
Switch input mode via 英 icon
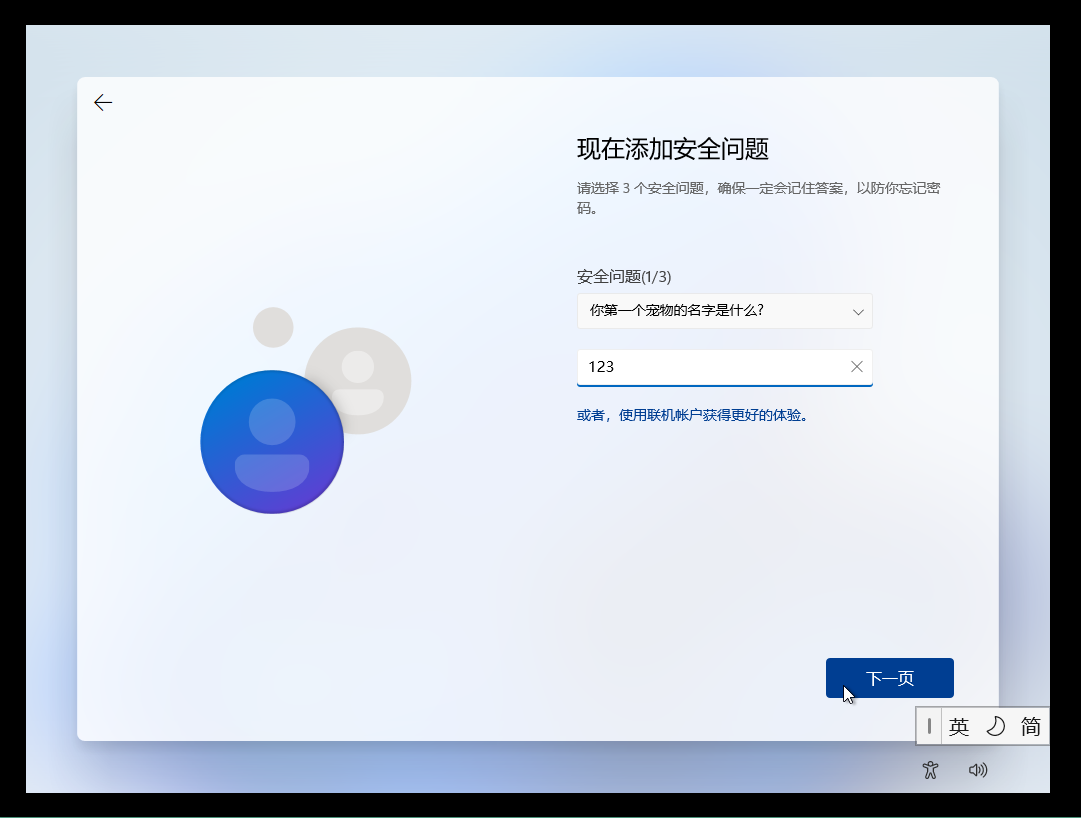tap(958, 727)
